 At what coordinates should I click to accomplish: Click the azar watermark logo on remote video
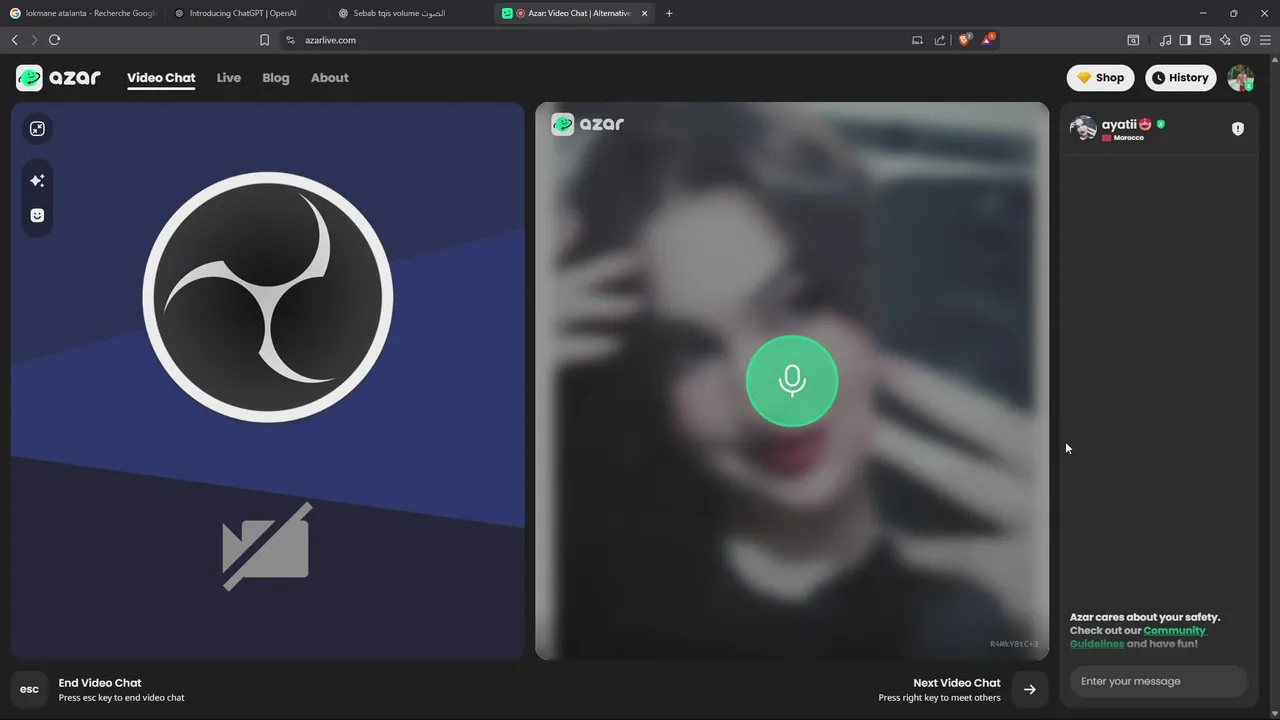coord(588,124)
